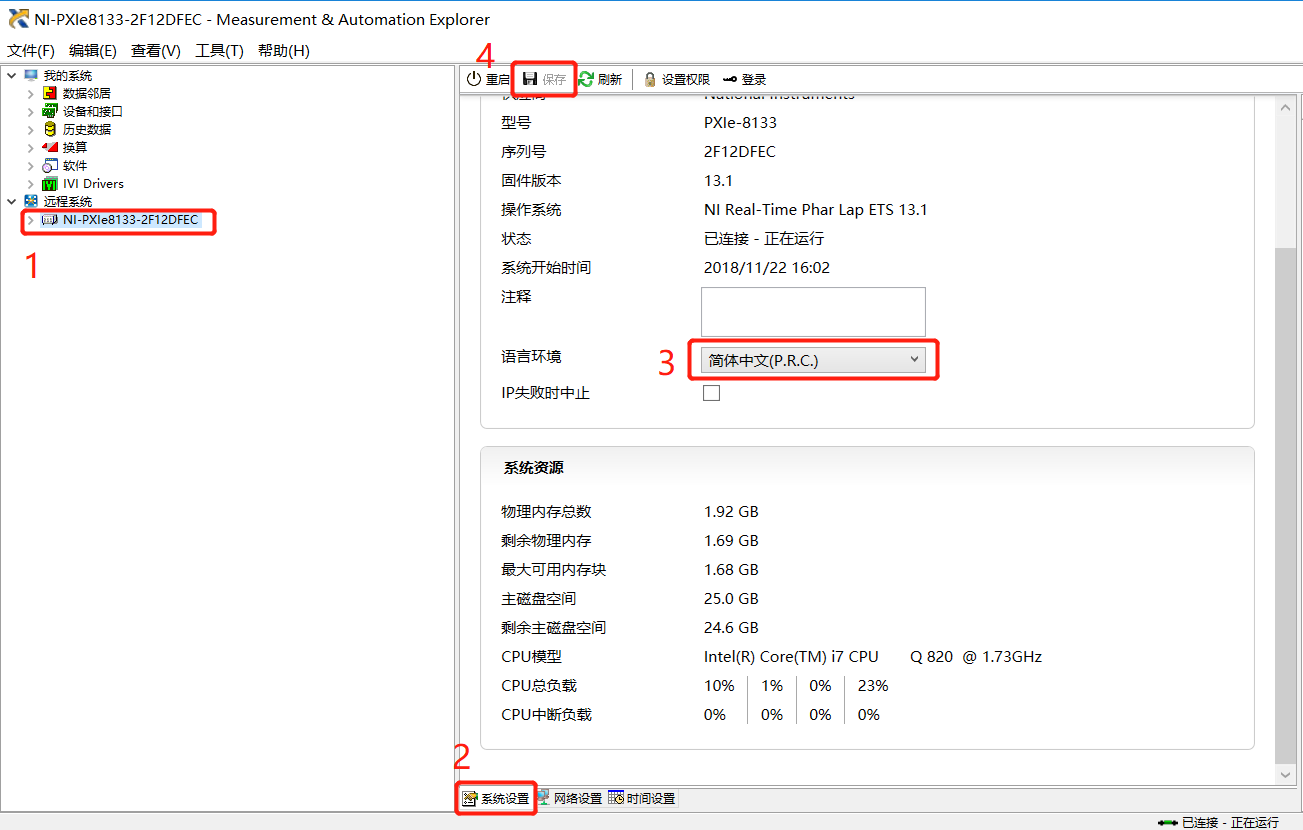Select the 设备和接口 tree icon
Screen dimensions: 1303x830
(50, 112)
